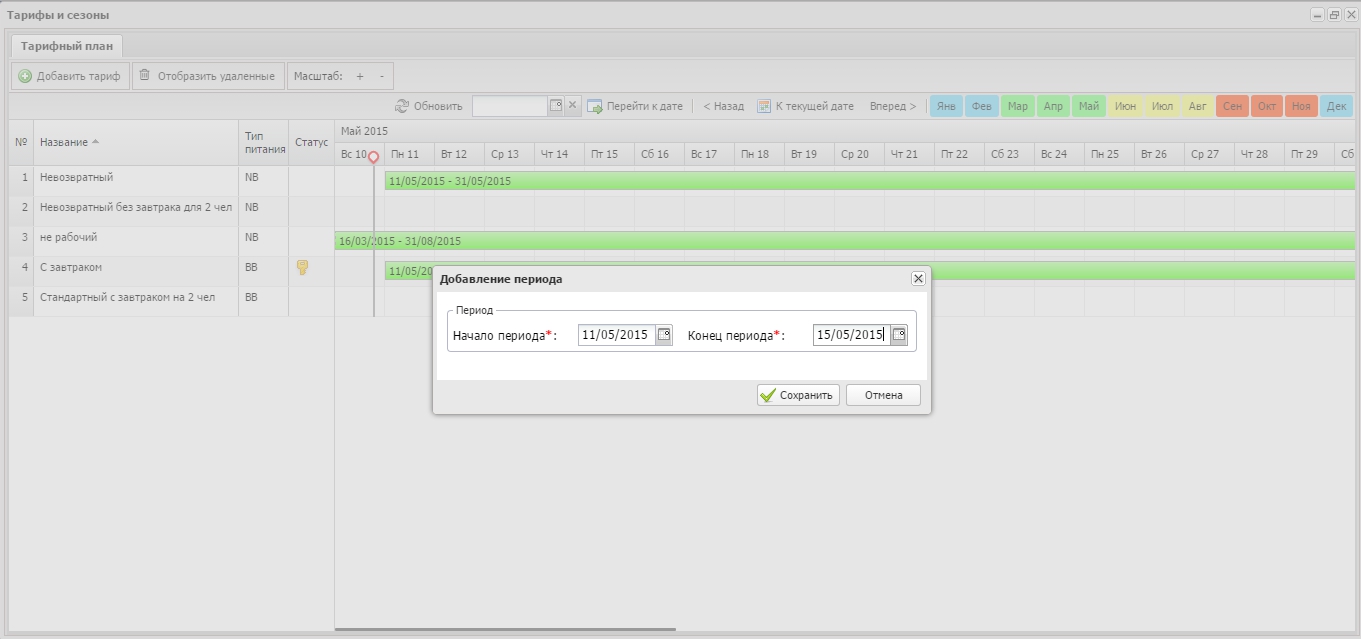Click the Добавить тариф plus icon
The image size is (1361, 639).
(x=25, y=76)
